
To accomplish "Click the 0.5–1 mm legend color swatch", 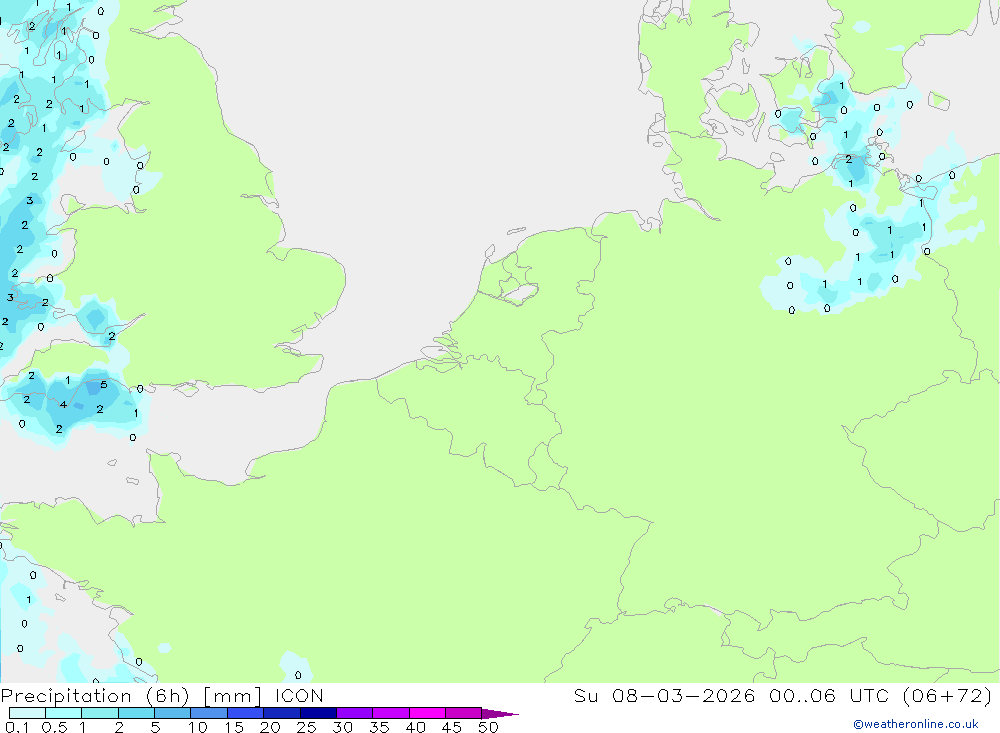I will pos(64,713).
